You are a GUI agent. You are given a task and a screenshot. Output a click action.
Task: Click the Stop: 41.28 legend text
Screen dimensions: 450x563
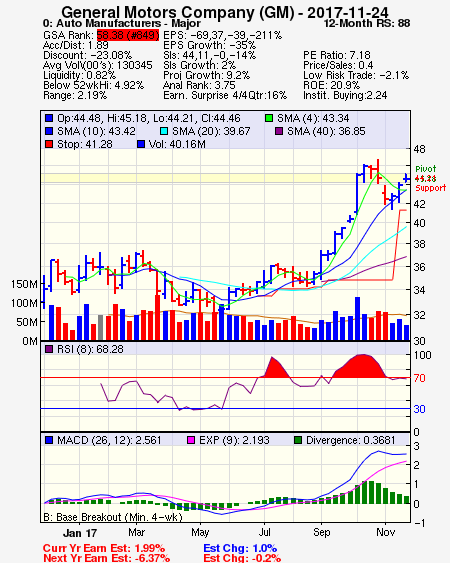85,144
